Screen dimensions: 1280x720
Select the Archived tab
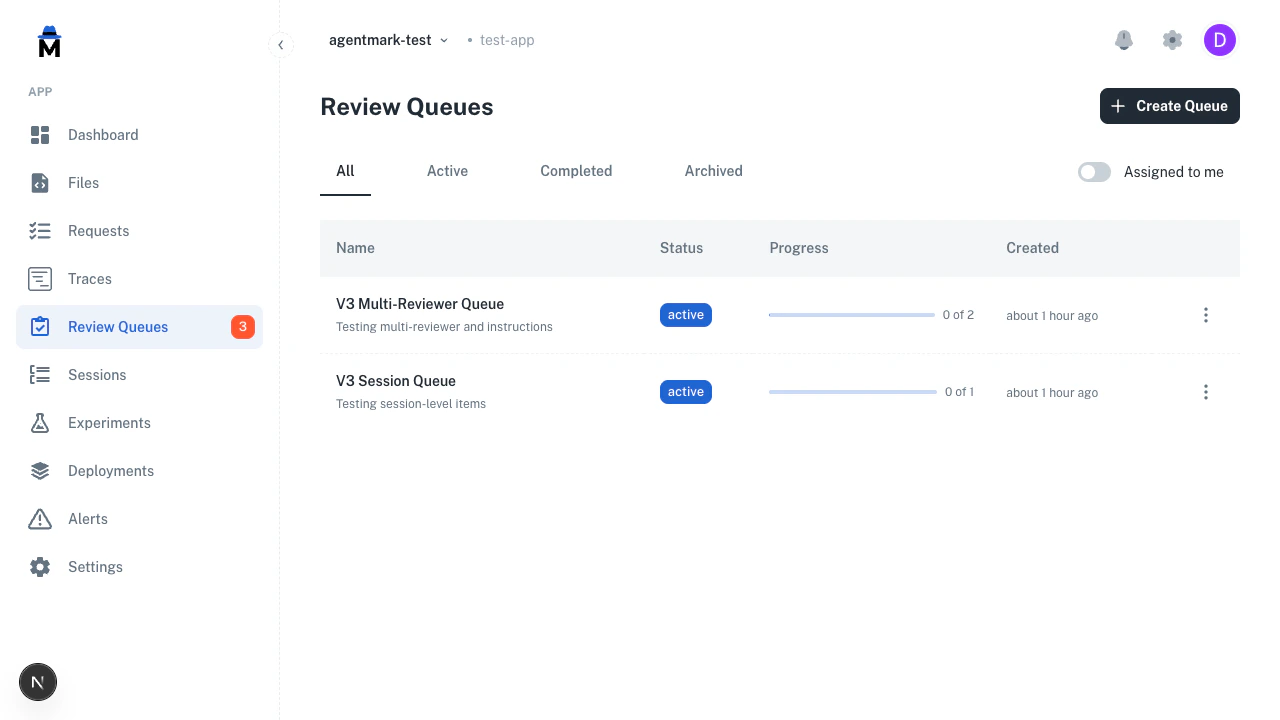(713, 170)
